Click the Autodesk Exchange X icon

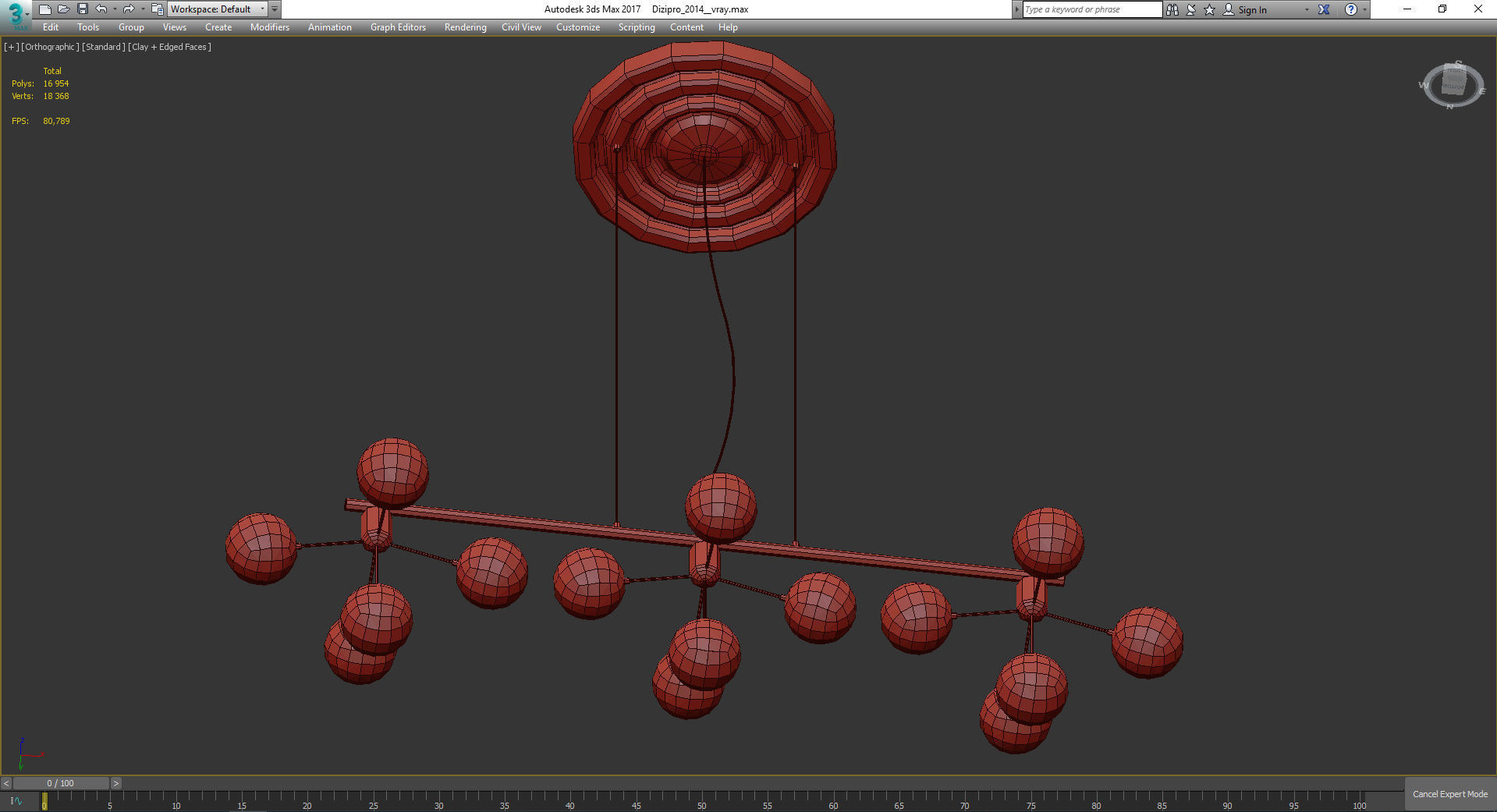(1324, 9)
